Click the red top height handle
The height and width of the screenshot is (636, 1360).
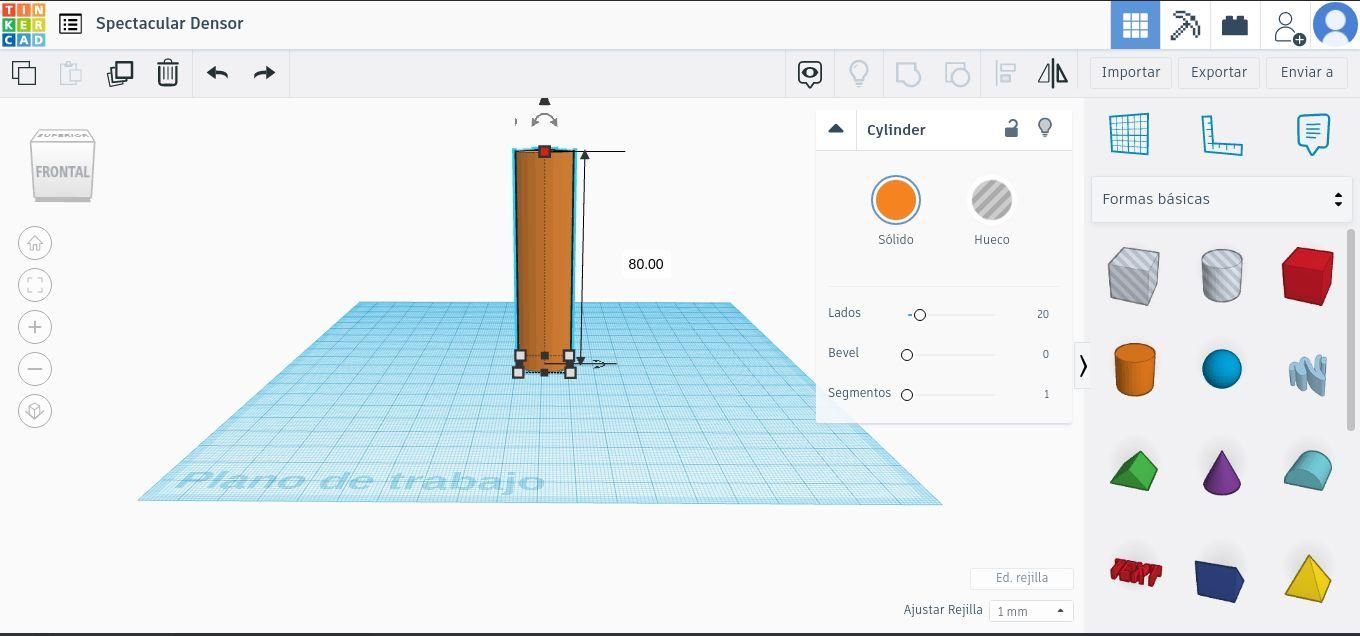coord(544,152)
